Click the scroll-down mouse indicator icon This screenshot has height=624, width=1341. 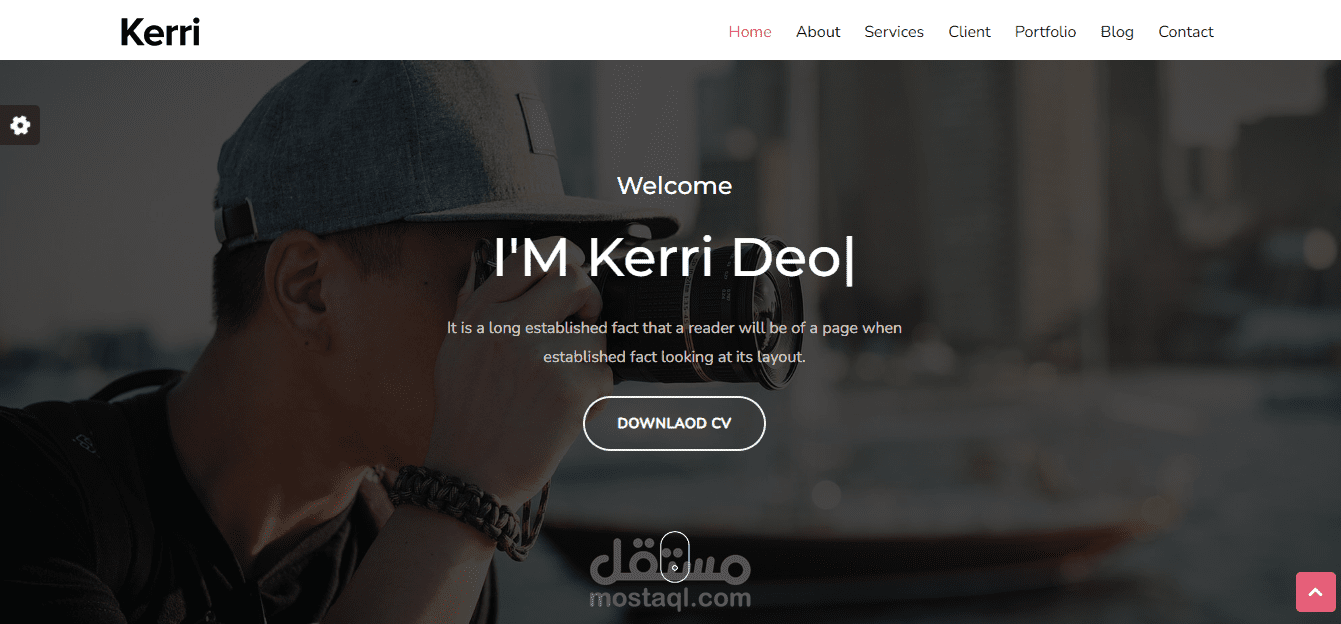coord(675,557)
